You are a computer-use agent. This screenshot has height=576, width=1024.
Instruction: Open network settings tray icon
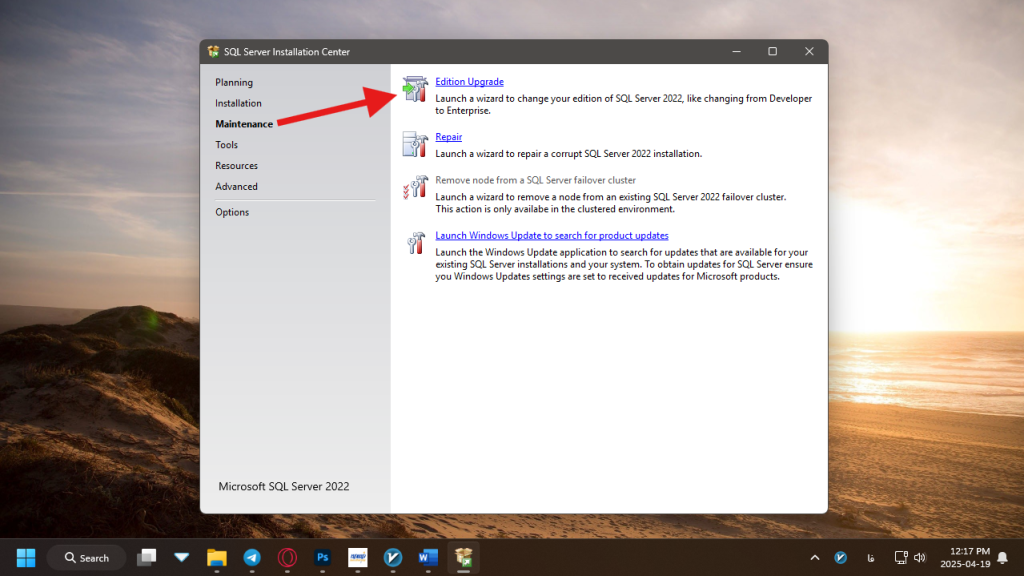click(901, 558)
